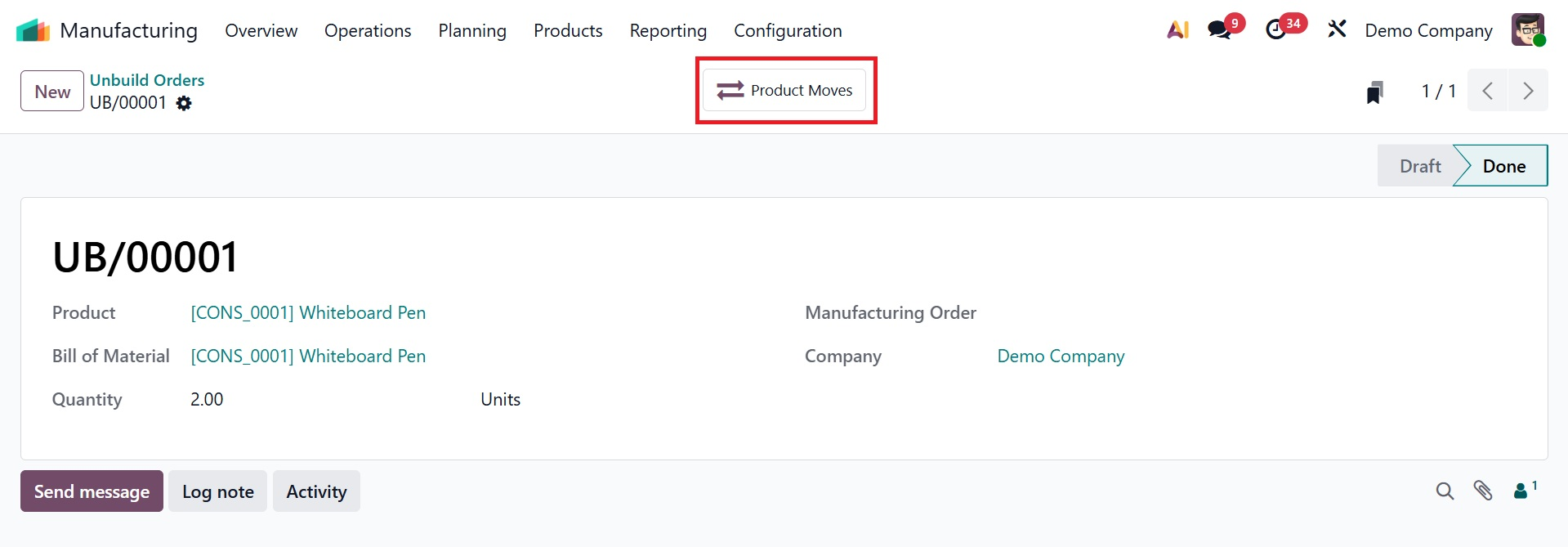Open the Operations menu
1568x547 pixels.
(368, 30)
